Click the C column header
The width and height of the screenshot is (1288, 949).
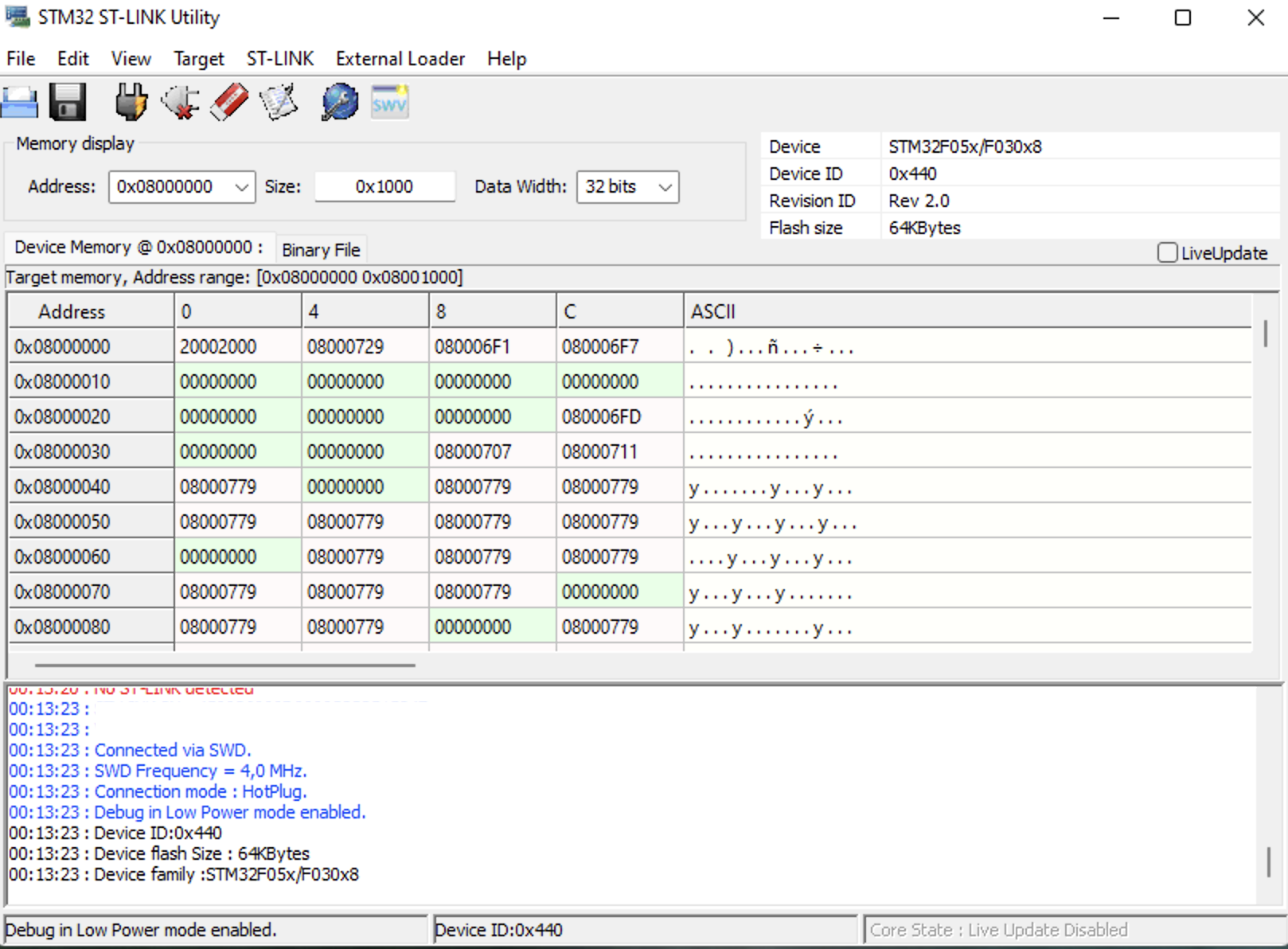(620, 311)
